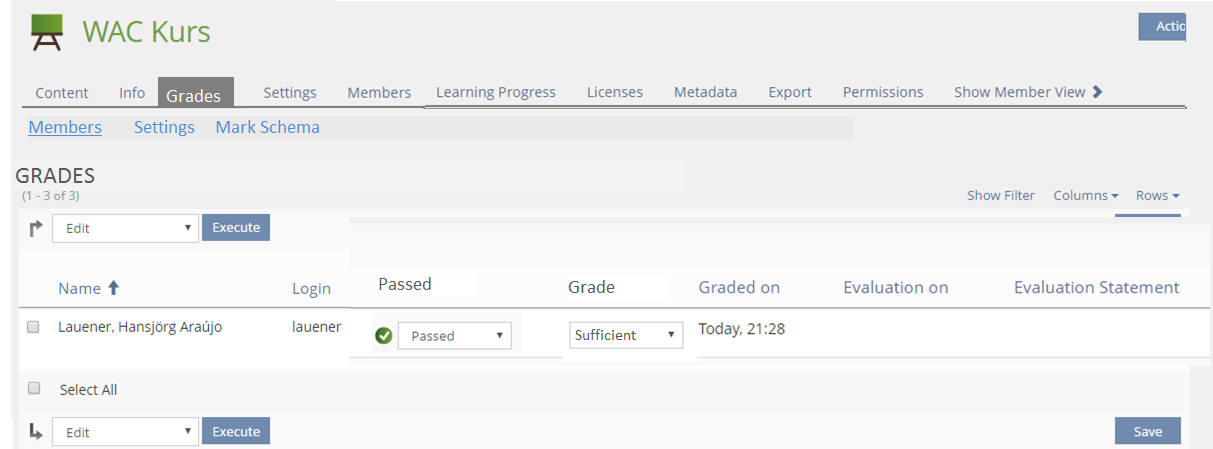
Task: Click the Show Filter link
Action: point(1000,196)
